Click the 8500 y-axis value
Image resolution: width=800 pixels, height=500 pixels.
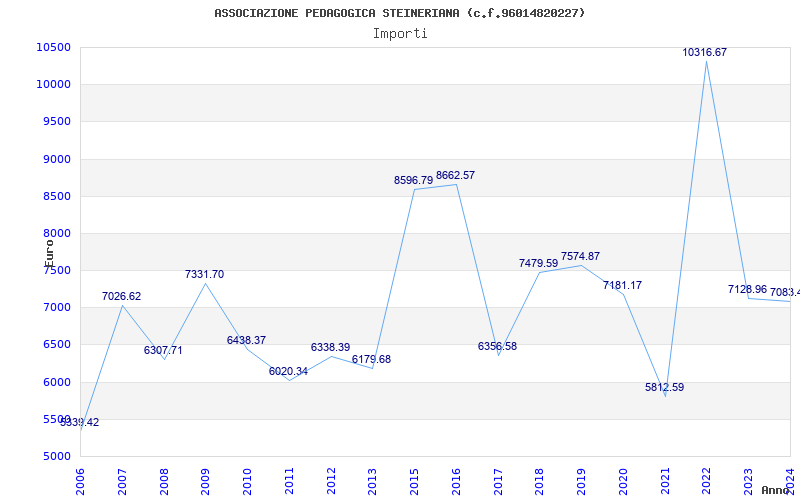(x=56, y=196)
